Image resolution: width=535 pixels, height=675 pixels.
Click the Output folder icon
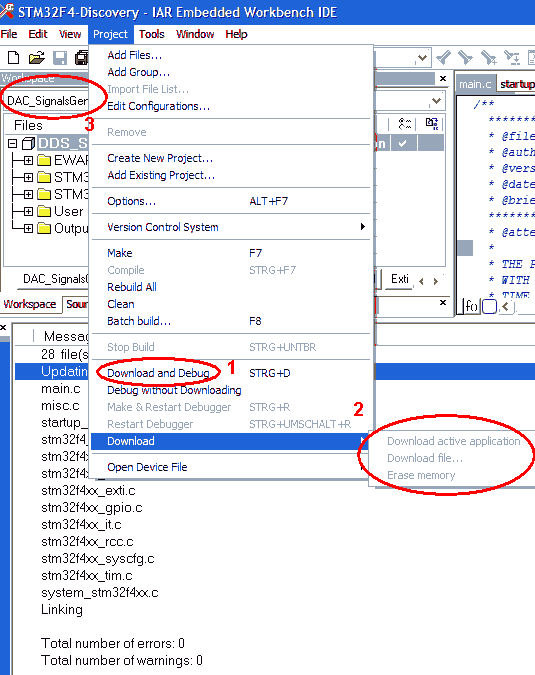(x=44, y=228)
